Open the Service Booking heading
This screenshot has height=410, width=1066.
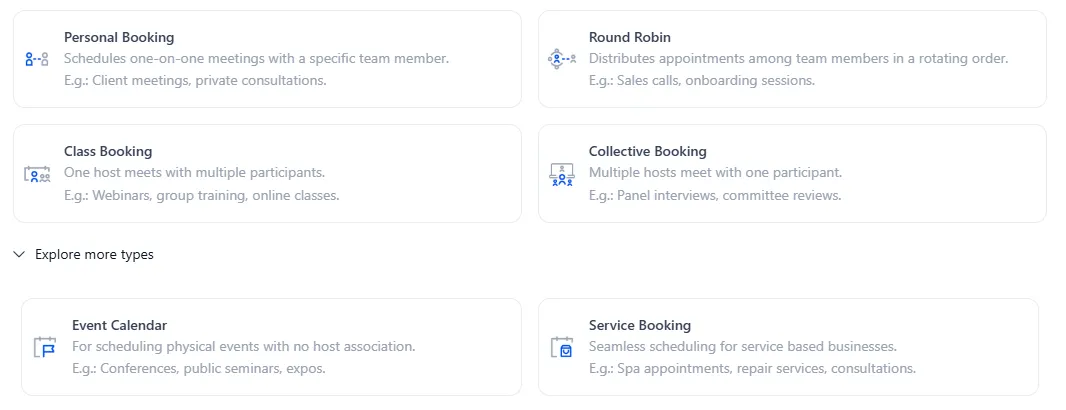tap(639, 325)
